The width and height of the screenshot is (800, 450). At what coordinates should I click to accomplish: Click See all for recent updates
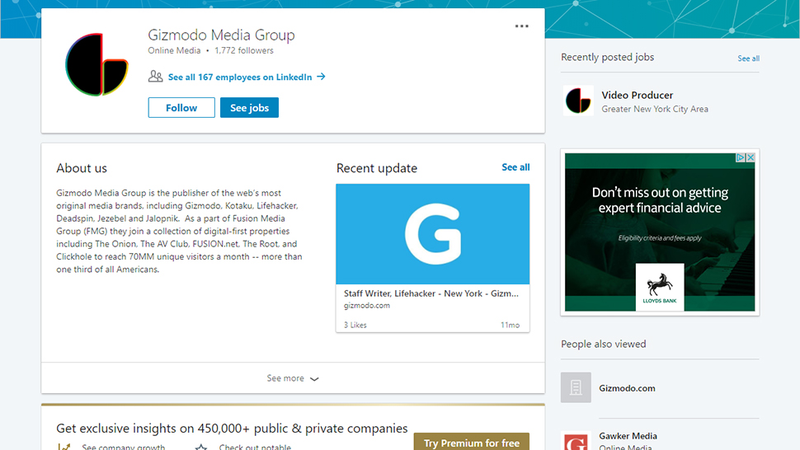(x=515, y=167)
